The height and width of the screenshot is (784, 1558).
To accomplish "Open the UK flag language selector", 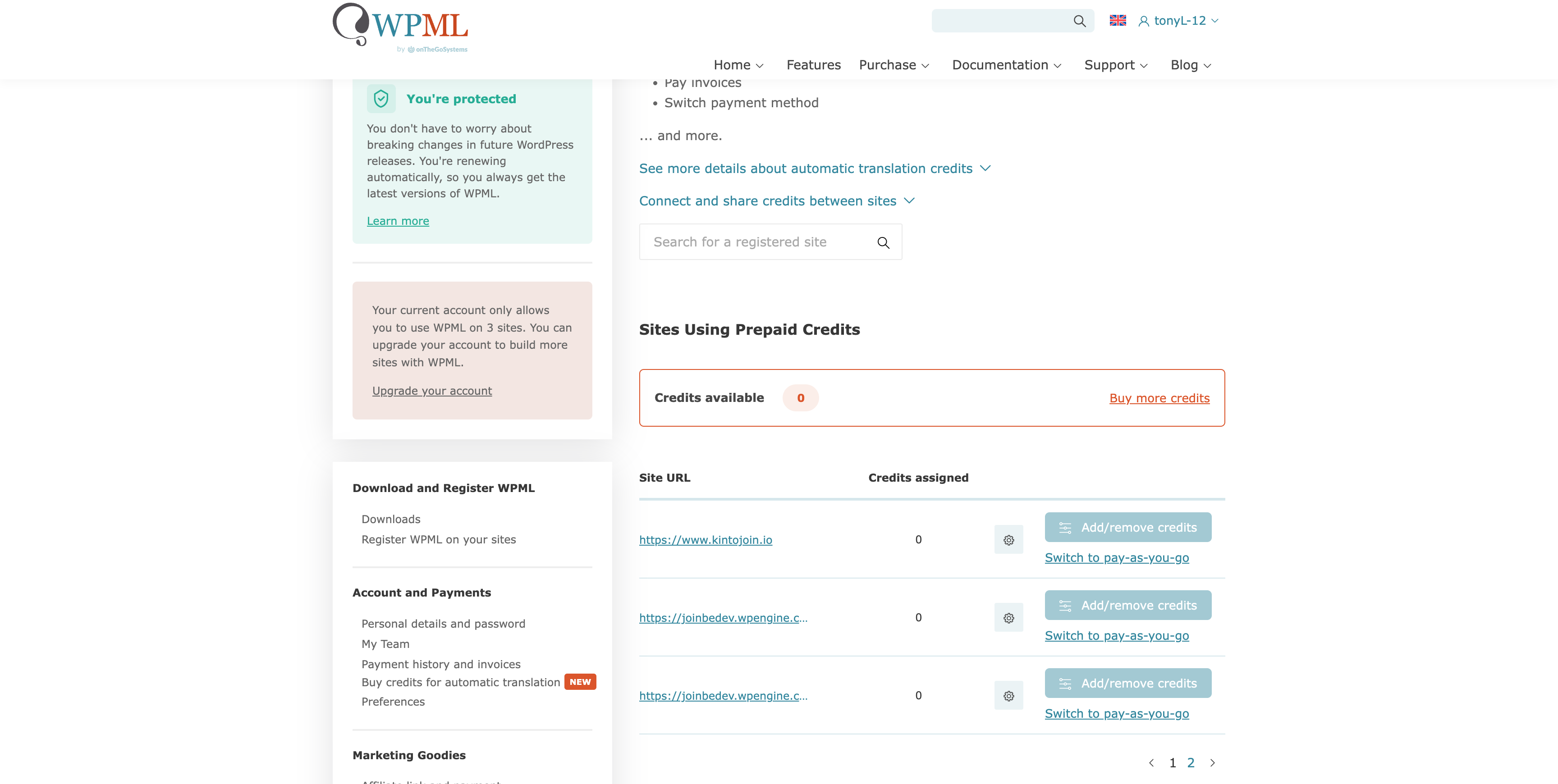I will 1118,21.
